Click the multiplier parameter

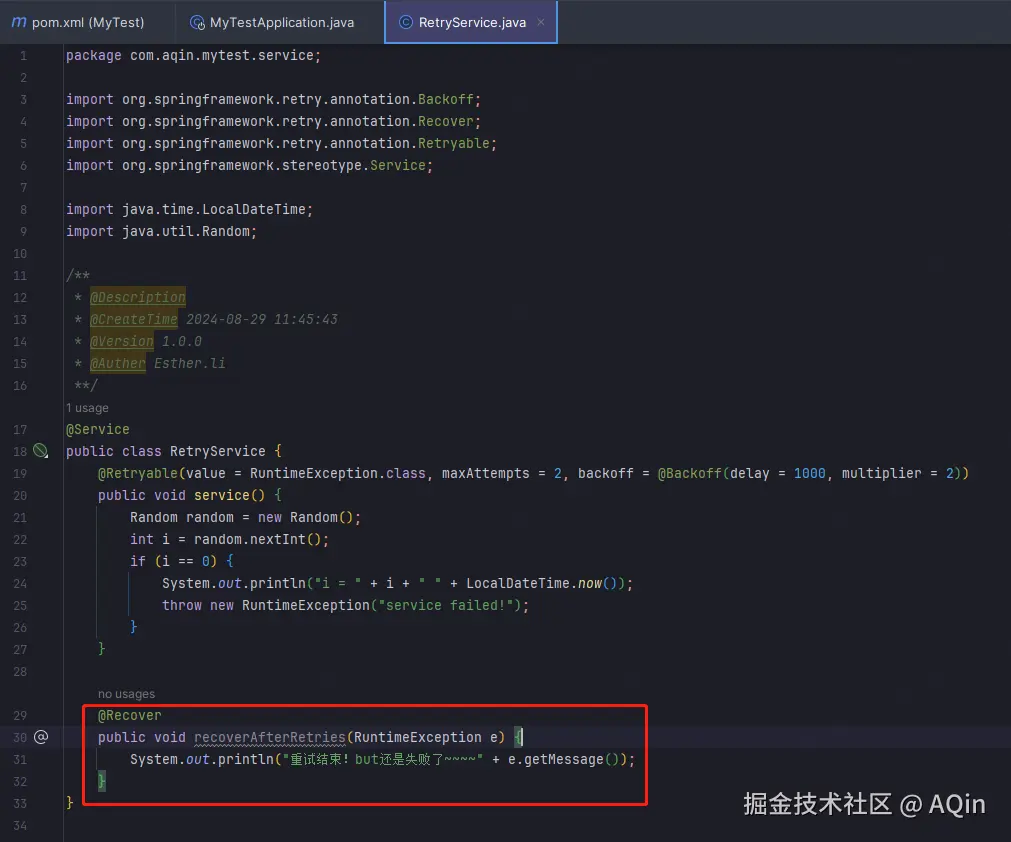point(881,473)
